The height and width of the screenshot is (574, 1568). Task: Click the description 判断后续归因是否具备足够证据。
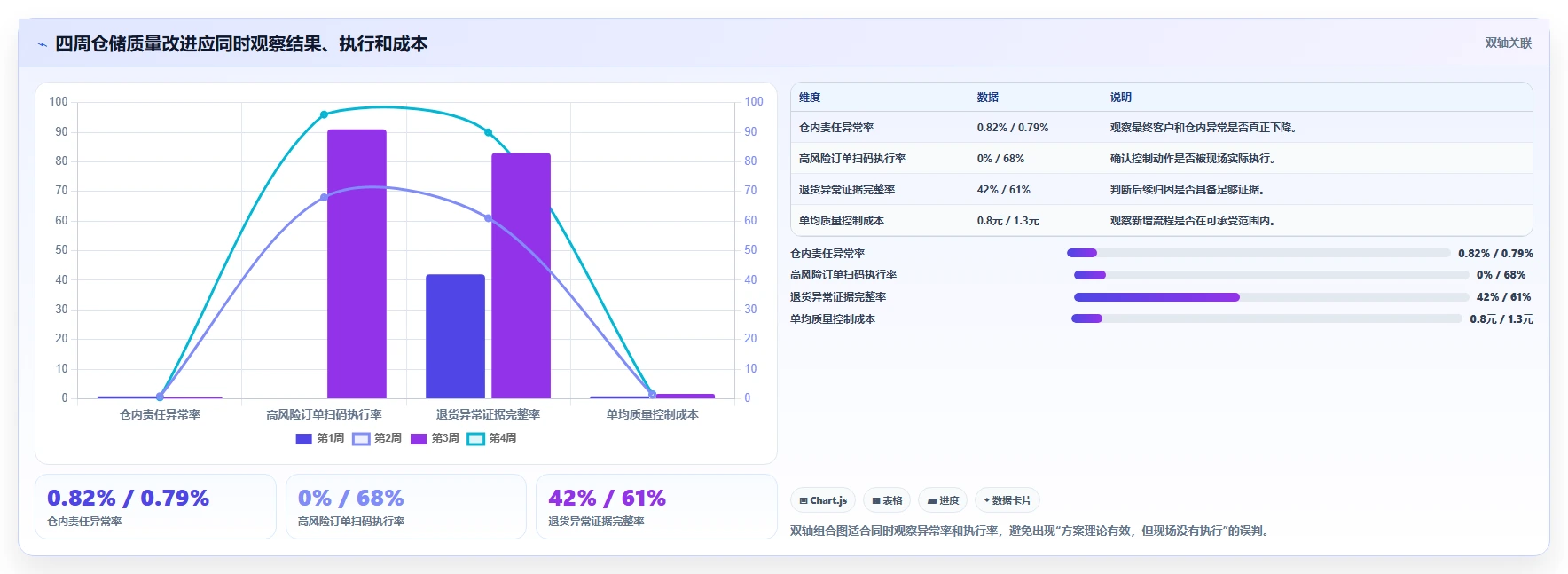pyautogui.click(x=1189, y=190)
